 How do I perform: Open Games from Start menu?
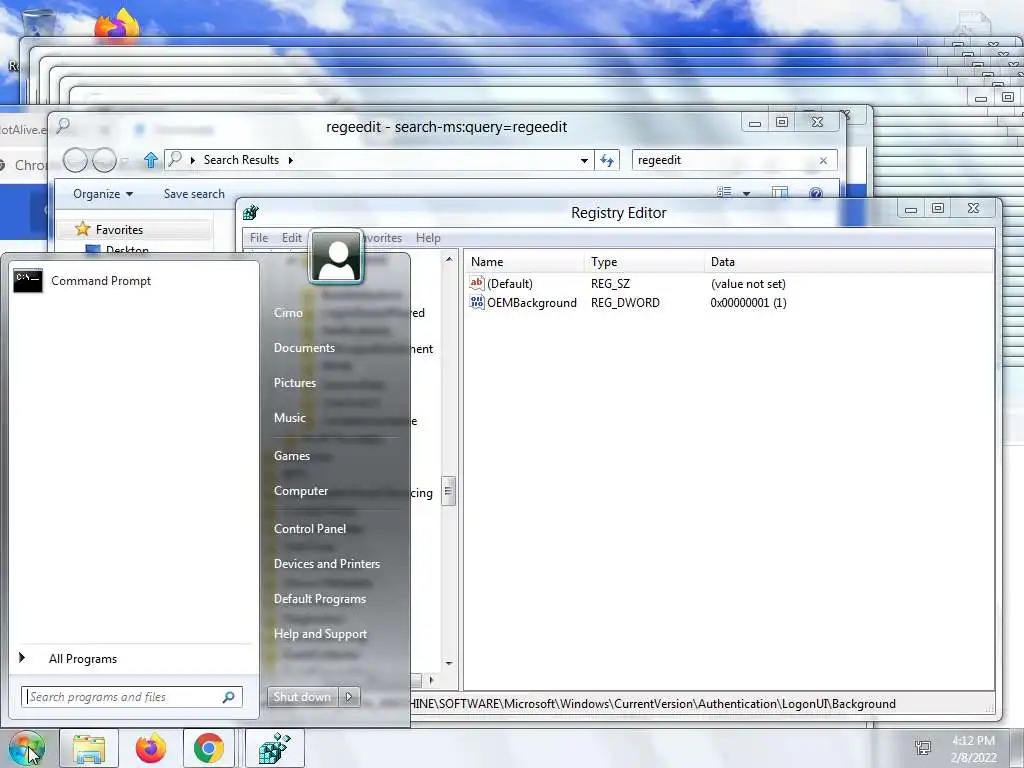point(291,456)
